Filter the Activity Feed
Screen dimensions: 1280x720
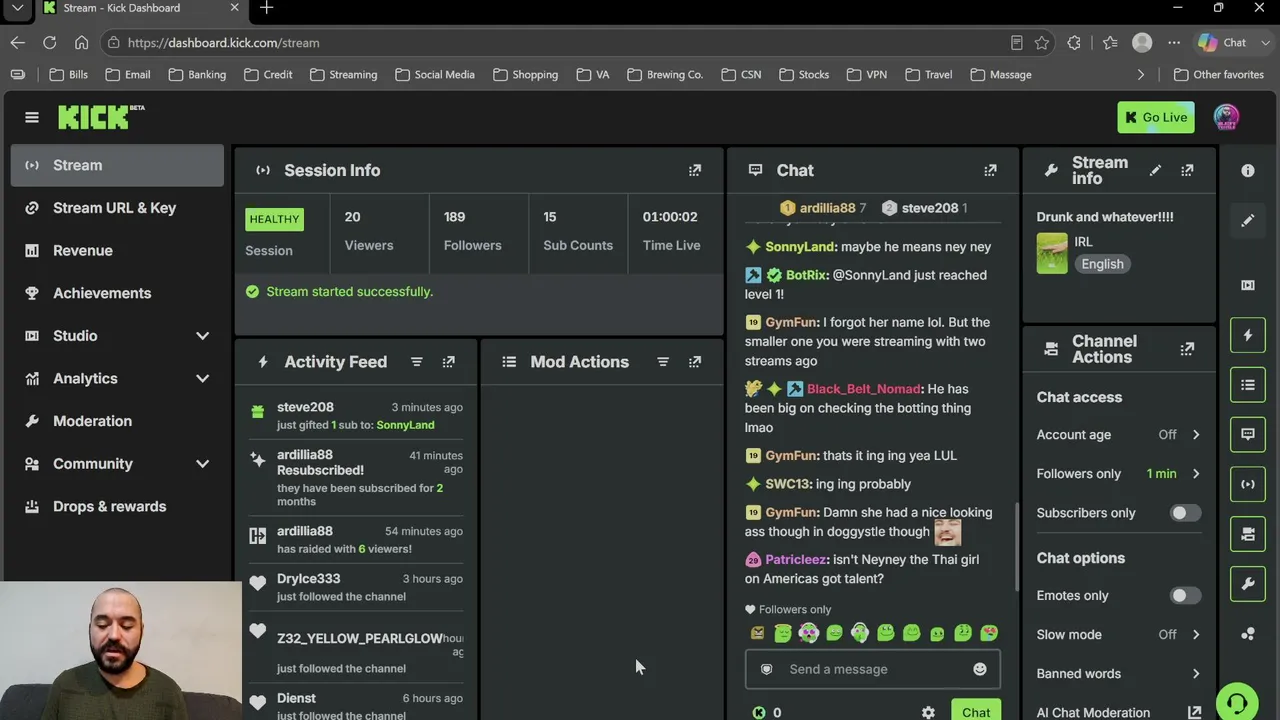(417, 362)
